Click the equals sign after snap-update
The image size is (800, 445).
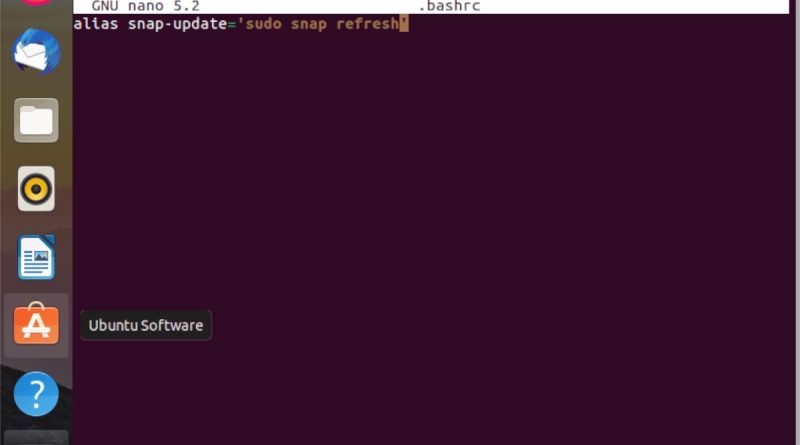[232, 24]
